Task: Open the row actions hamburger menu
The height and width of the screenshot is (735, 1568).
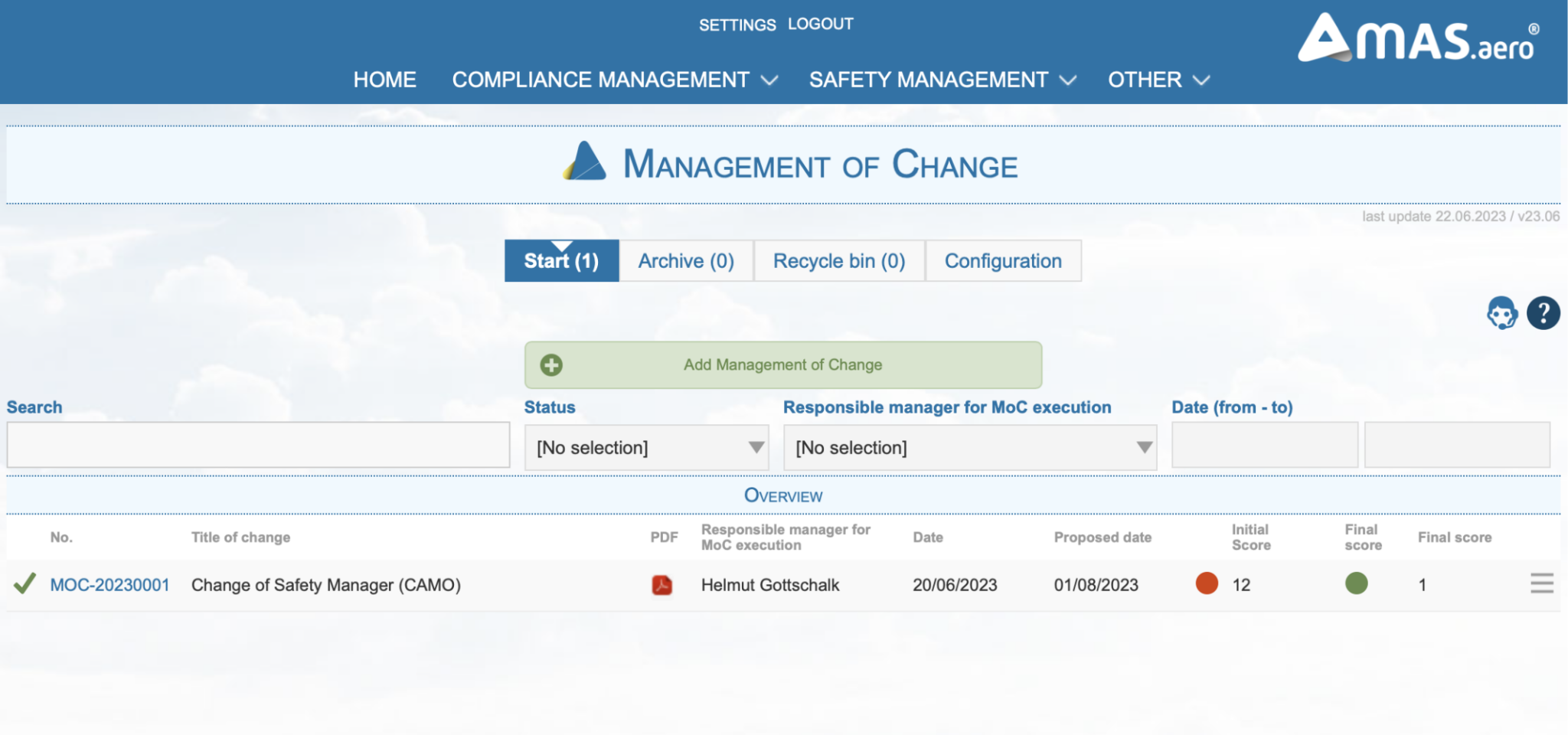Action: coord(1542,583)
